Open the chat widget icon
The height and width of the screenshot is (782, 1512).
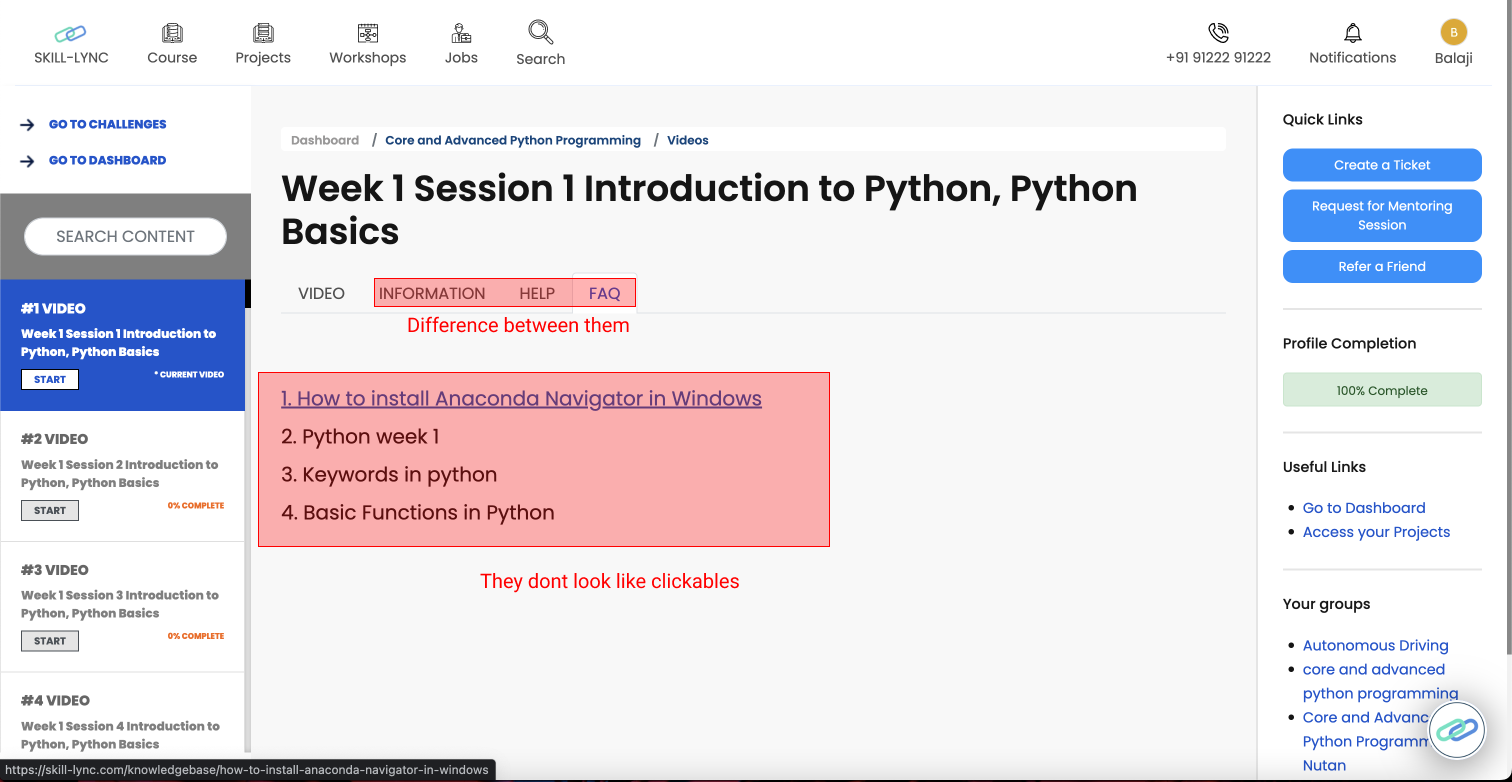coord(1457,729)
